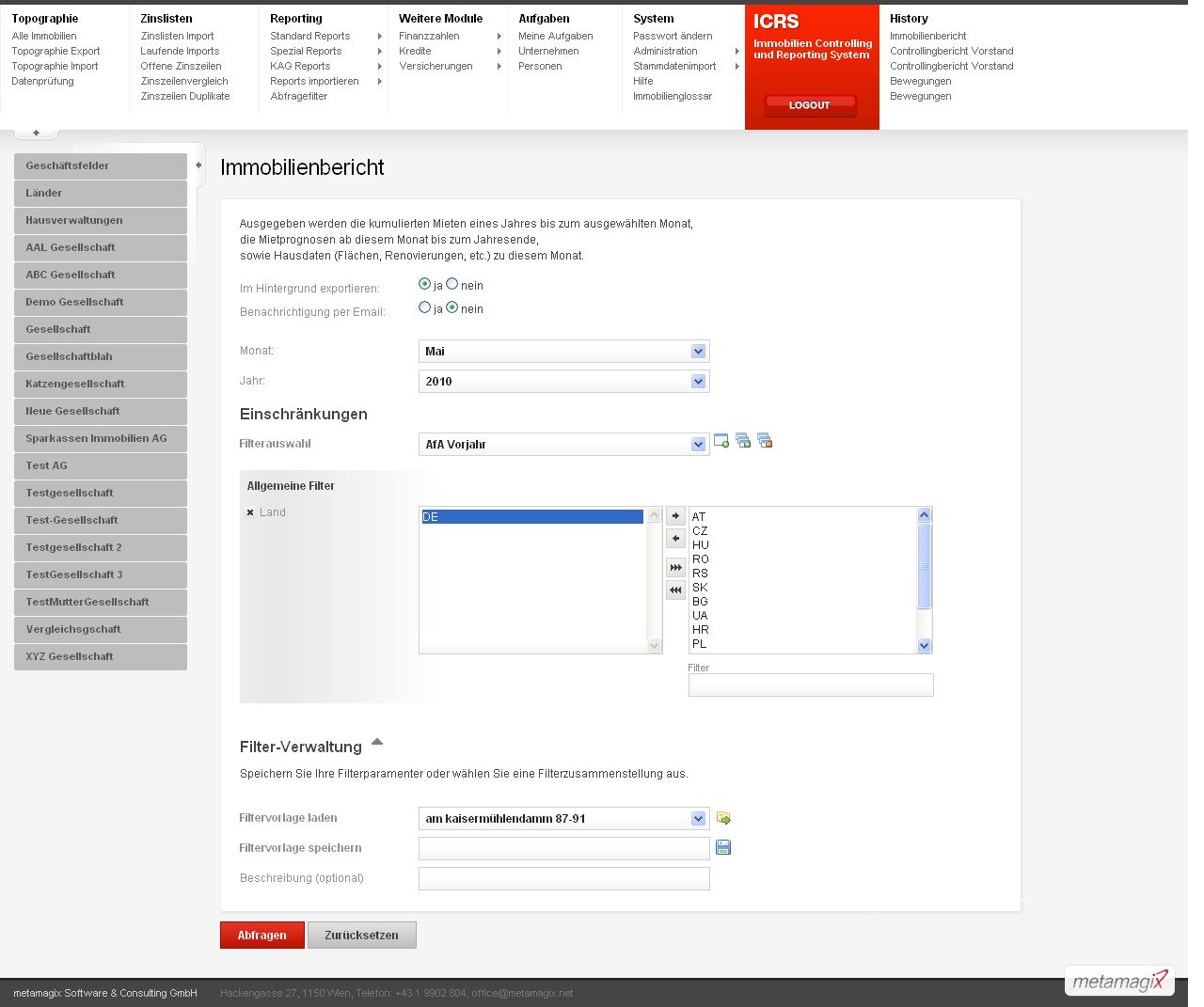The image size is (1204, 1007).
Task: Open the Passwort ändern menu entry
Action: coord(673,36)
